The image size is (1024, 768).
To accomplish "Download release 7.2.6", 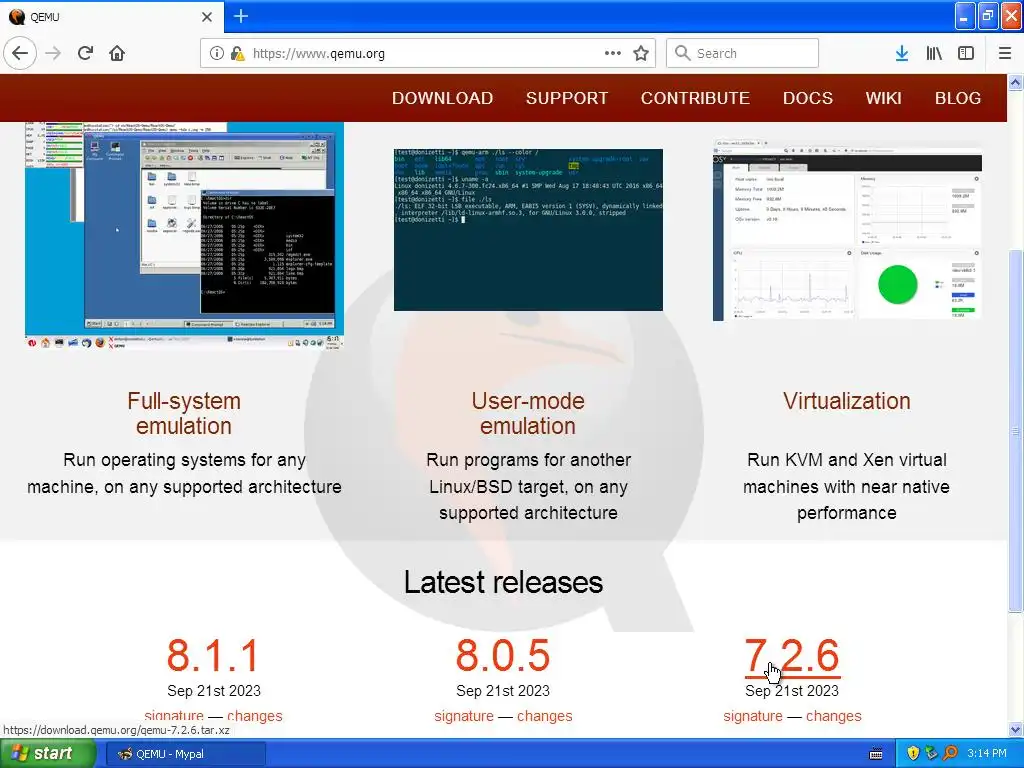I will (792, 655).
